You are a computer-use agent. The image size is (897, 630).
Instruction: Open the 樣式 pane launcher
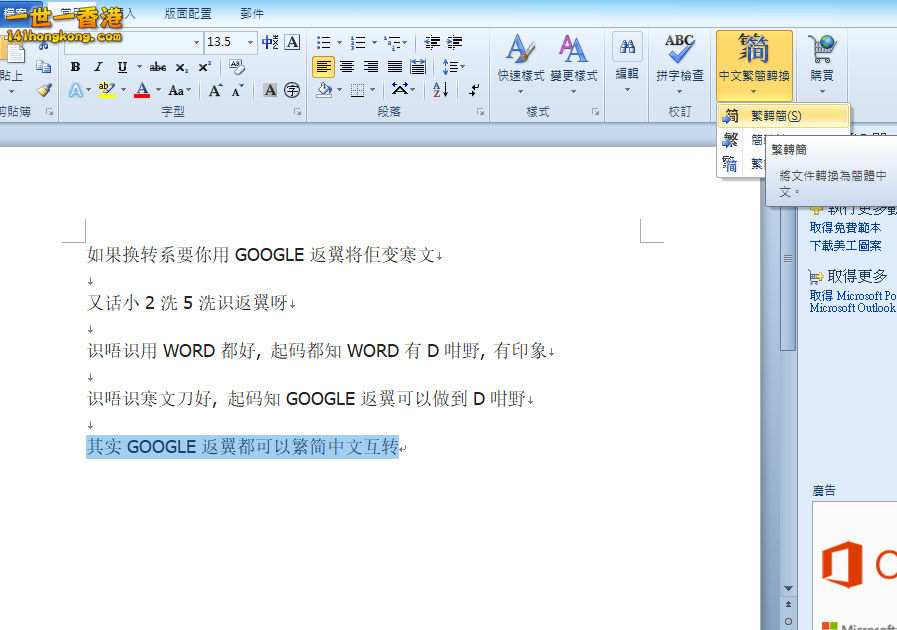coord(596,112)
